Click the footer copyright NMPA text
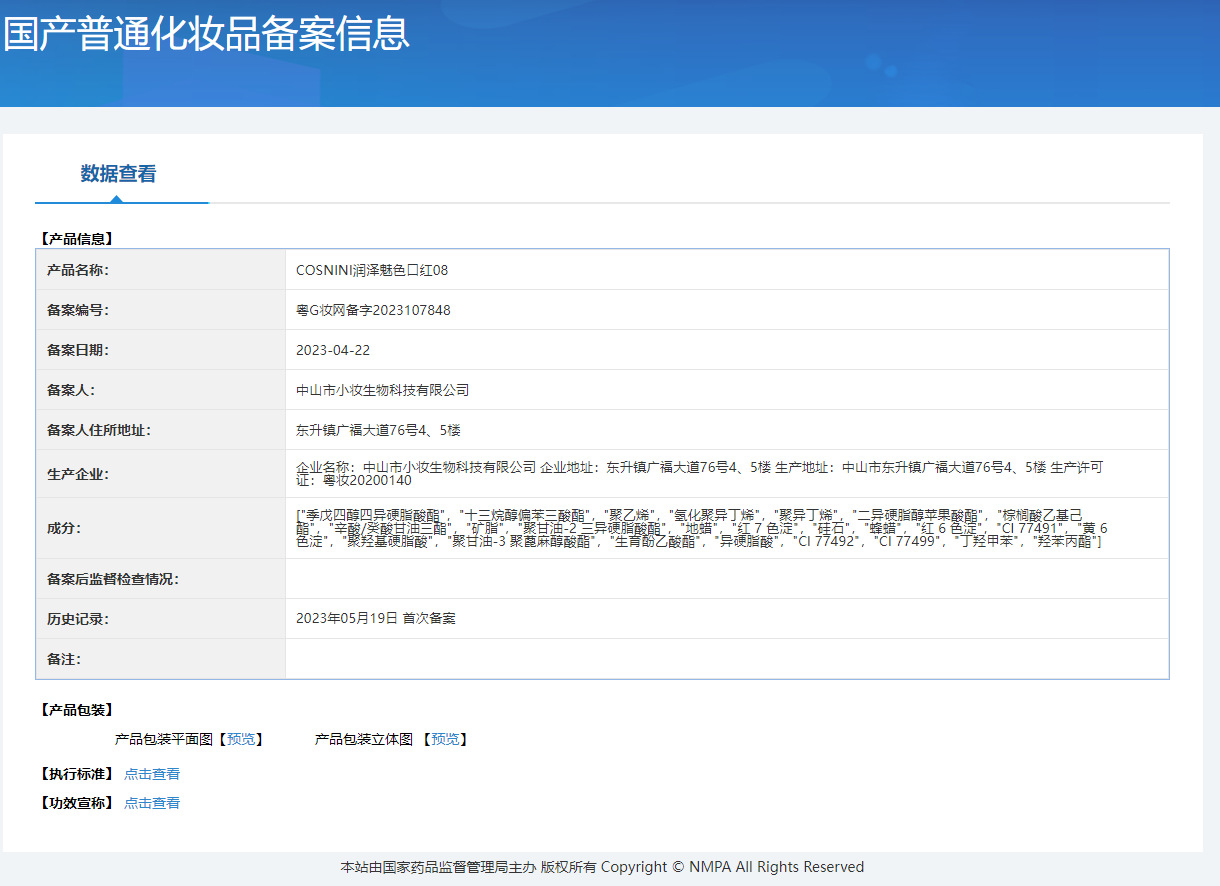1220x886 pixels. tap(602, 867)
